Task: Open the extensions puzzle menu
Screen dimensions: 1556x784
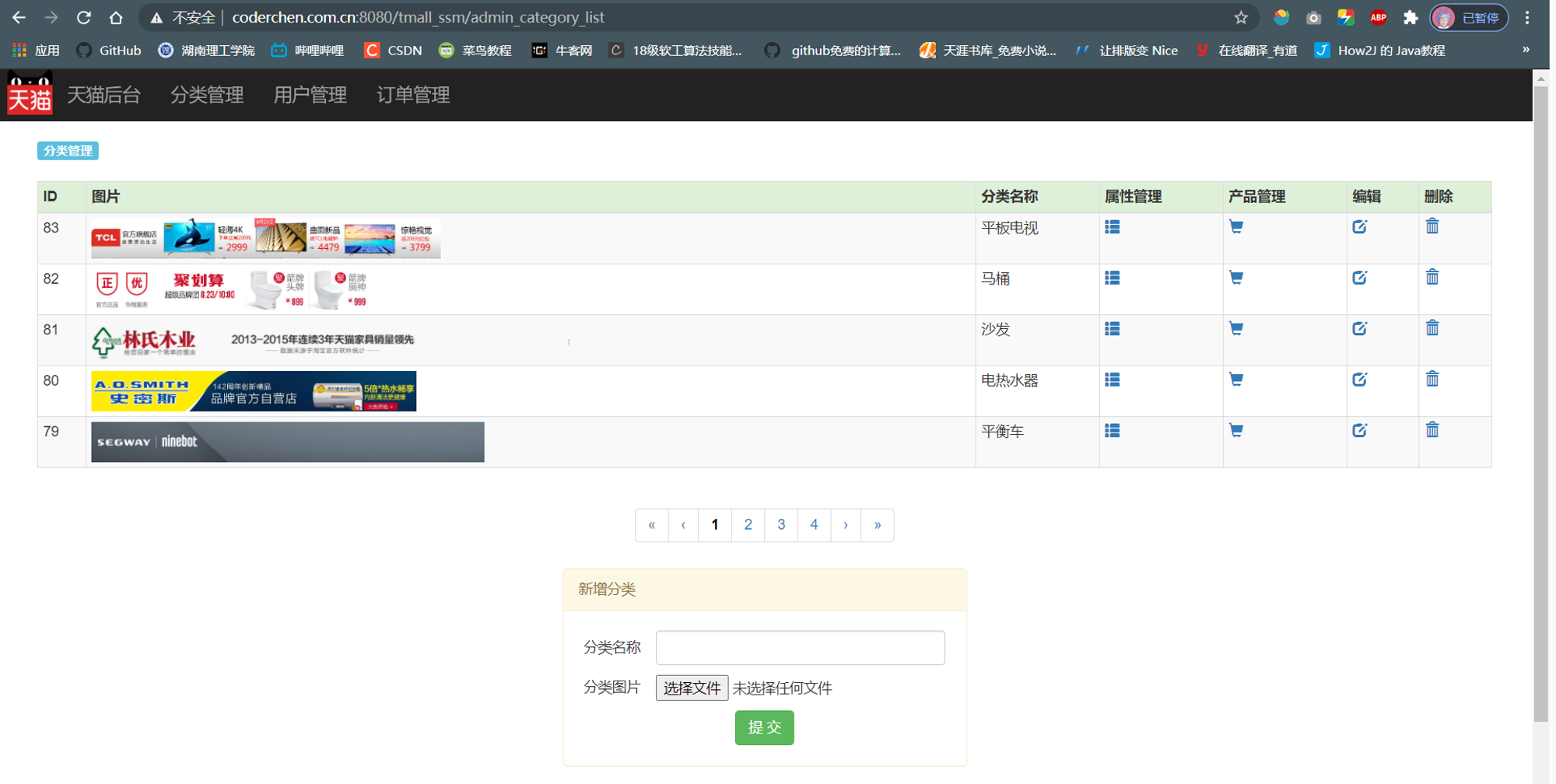Action: coord(1410,17)
